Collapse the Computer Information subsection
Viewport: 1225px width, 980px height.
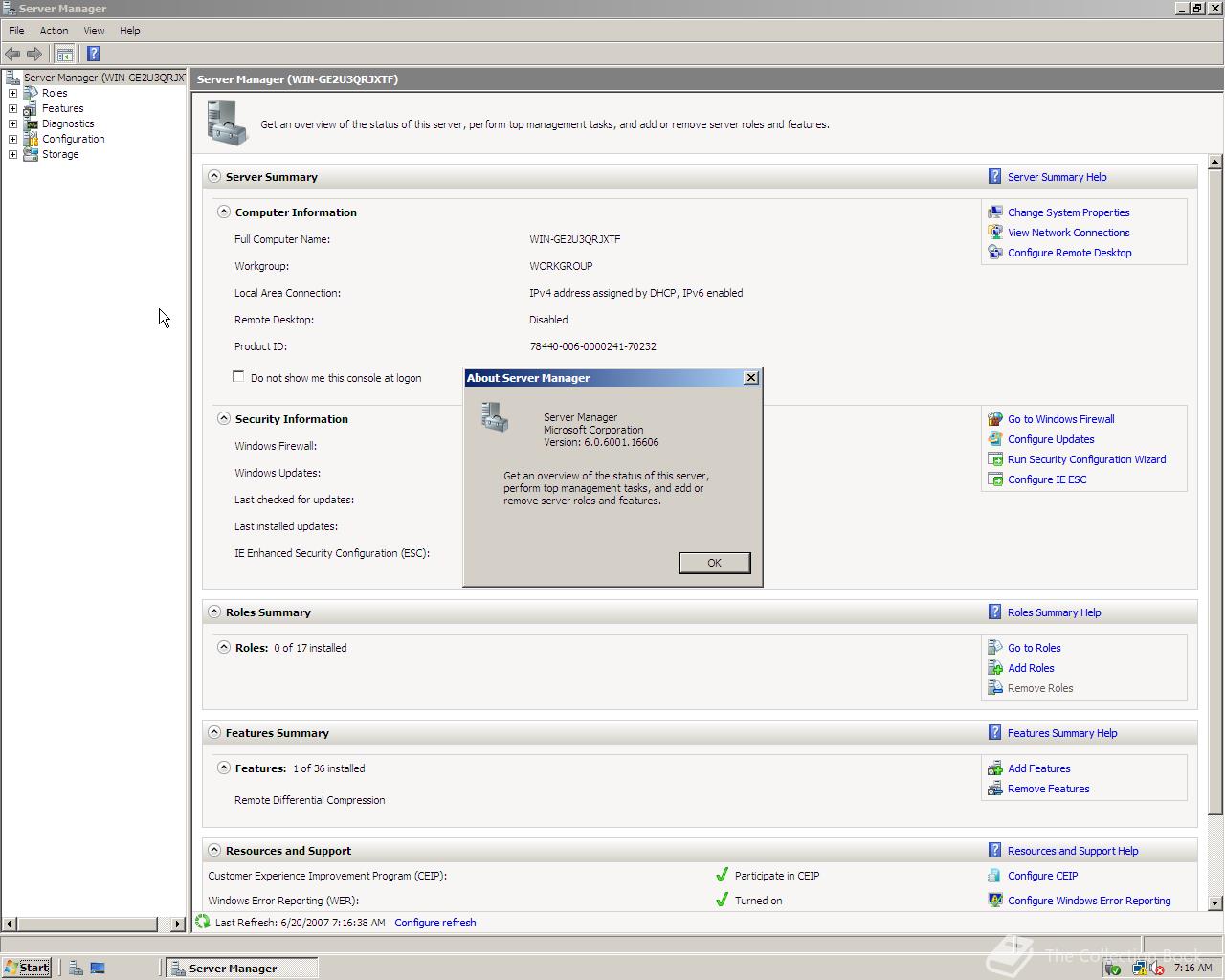click(x=224, y=212)
